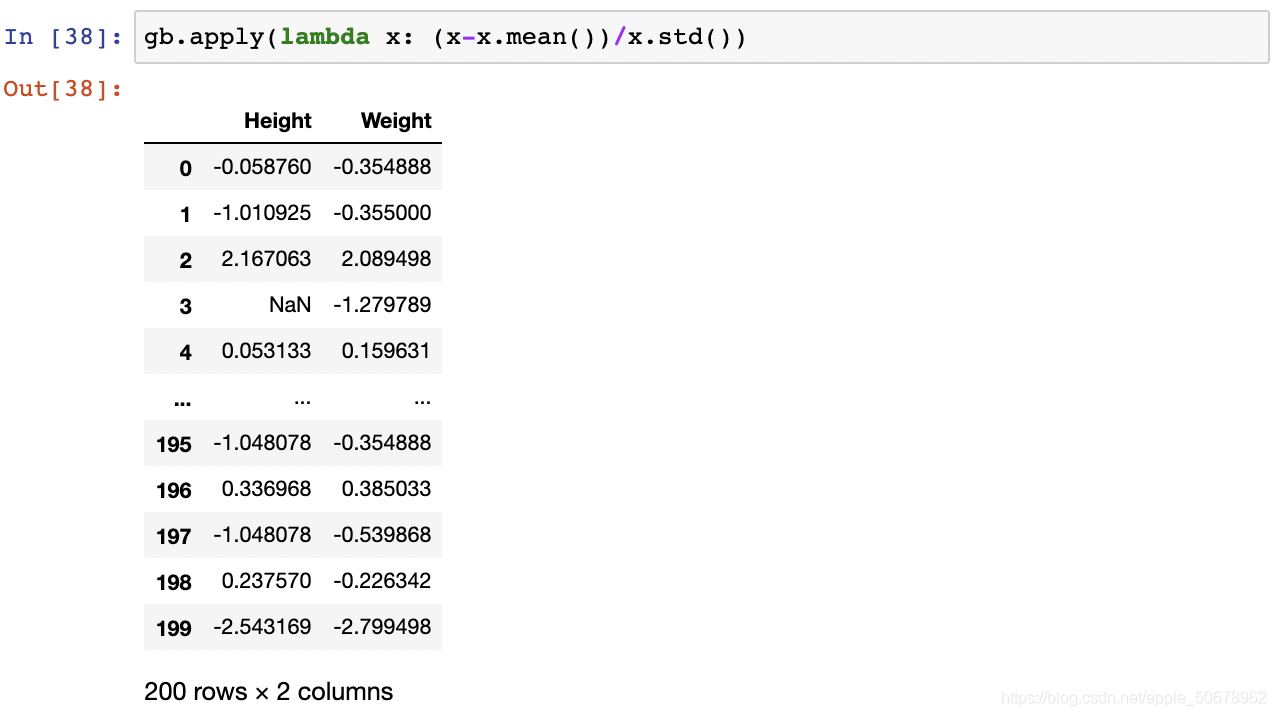Click Height value -0.058760

262,167
